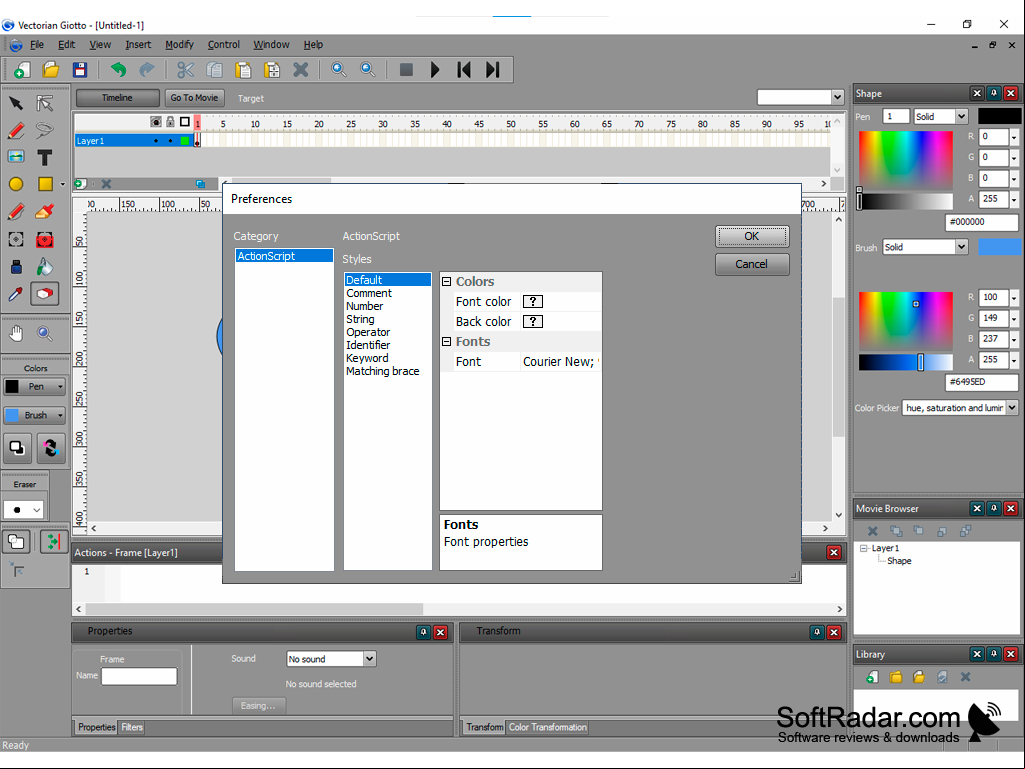Click the Go To Movie button
This screenshot has height=769, width=1025.
(194, 98)
